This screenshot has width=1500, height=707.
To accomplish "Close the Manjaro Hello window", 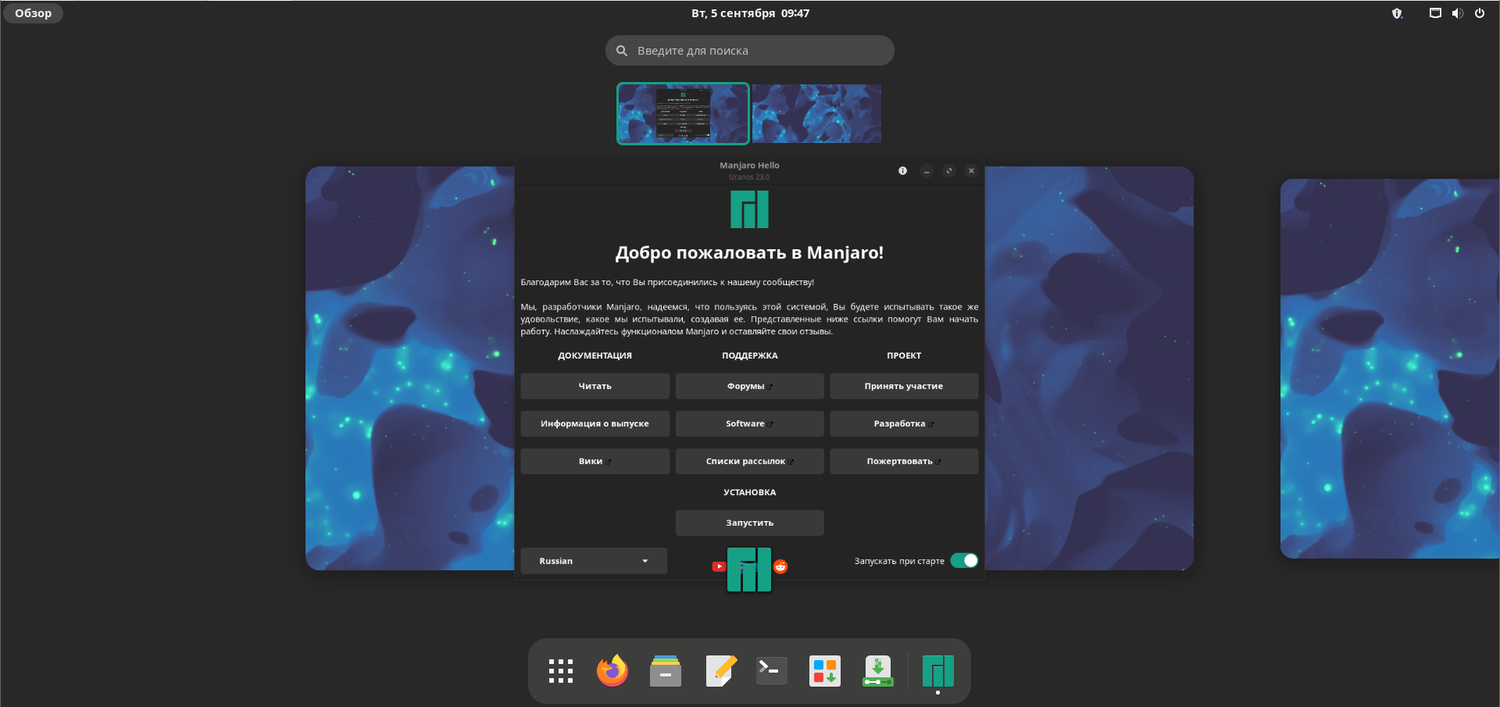I will pos(972,171).
